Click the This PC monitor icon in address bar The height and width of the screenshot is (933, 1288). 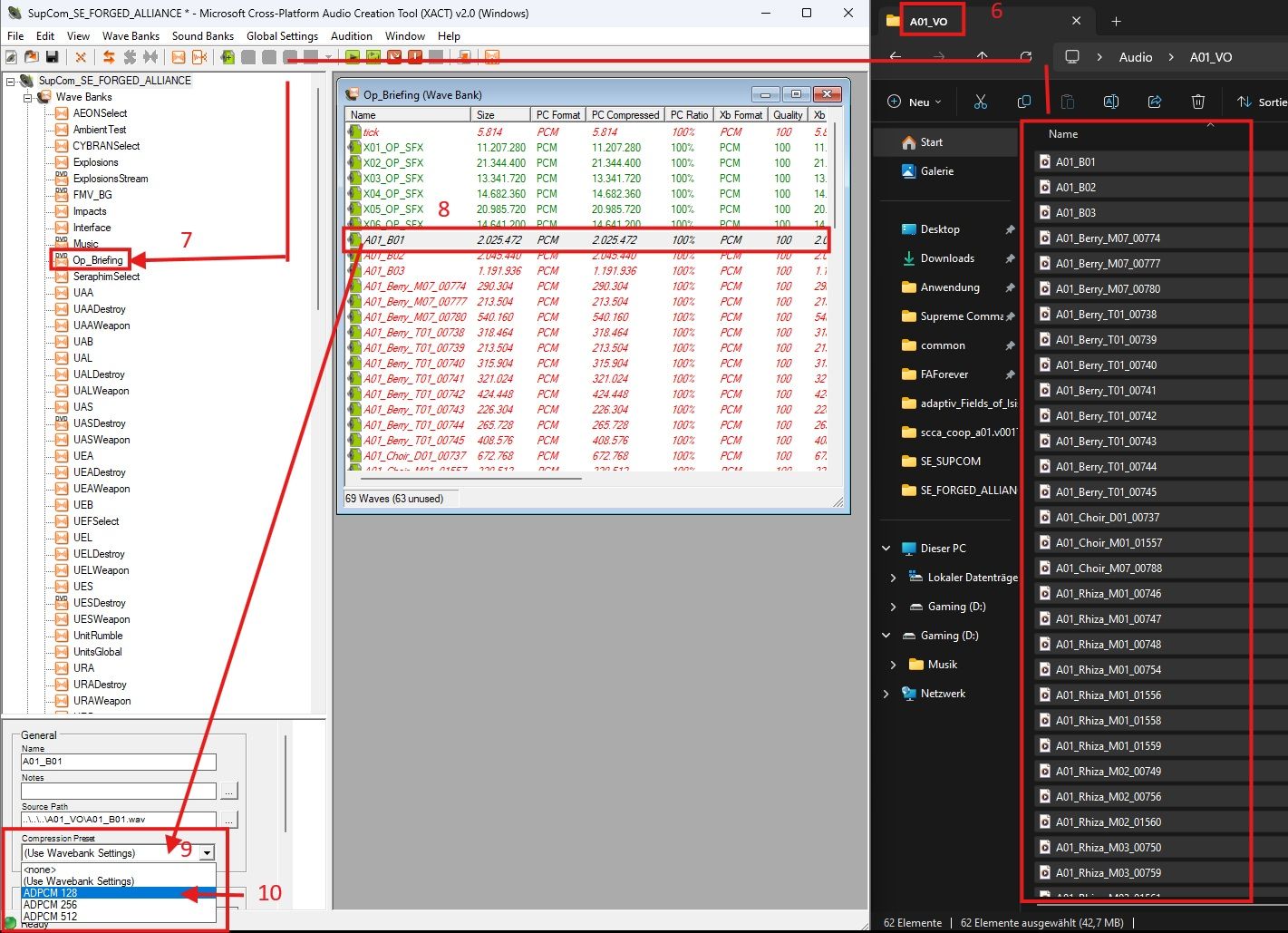tap(1072, 56)
